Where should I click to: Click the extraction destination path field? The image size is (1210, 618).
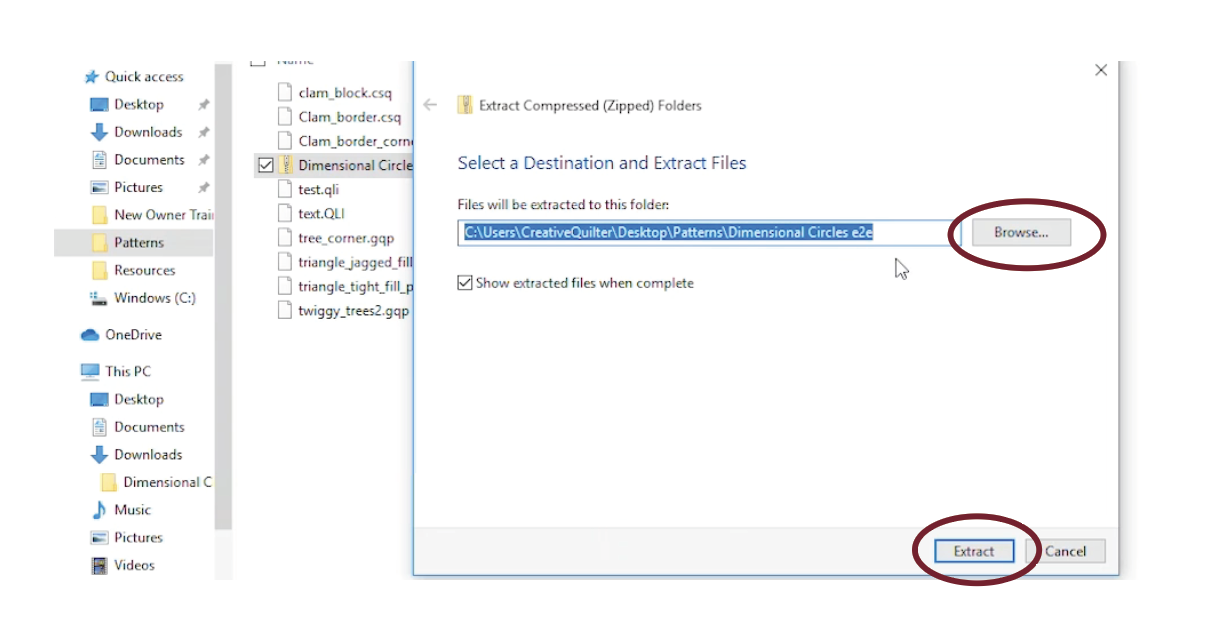[x=700, y=231]
